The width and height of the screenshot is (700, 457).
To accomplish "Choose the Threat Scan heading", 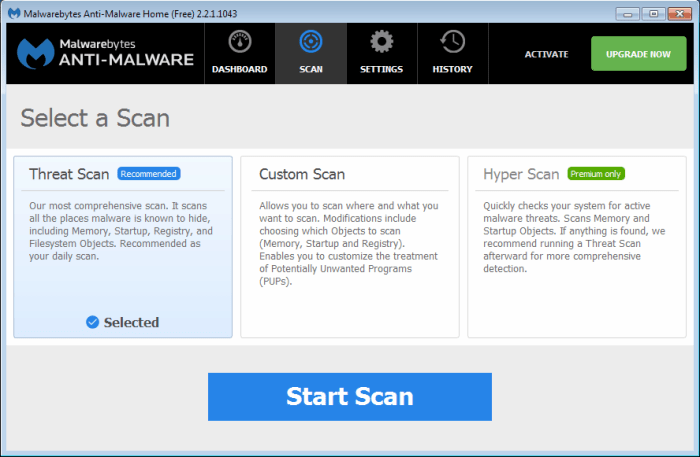I will pyautogui.click(x=69, y=174).
